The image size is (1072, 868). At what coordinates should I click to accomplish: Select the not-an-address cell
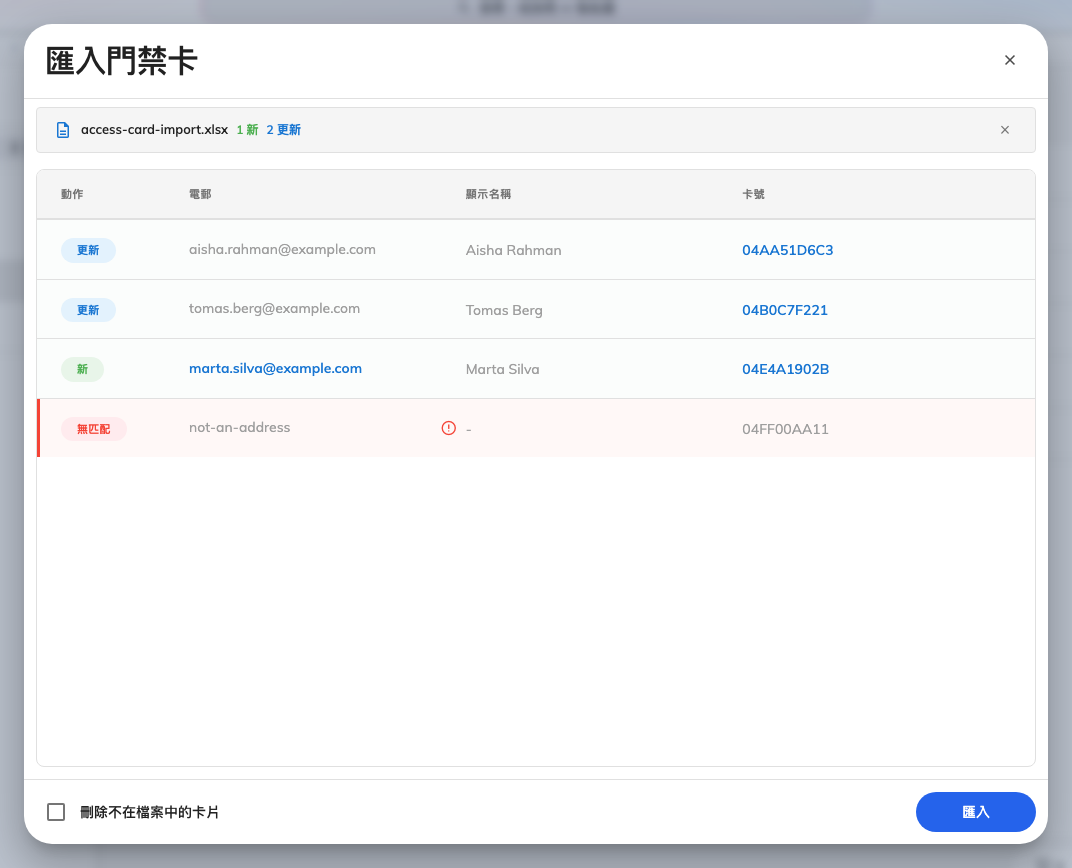point(239,427)
